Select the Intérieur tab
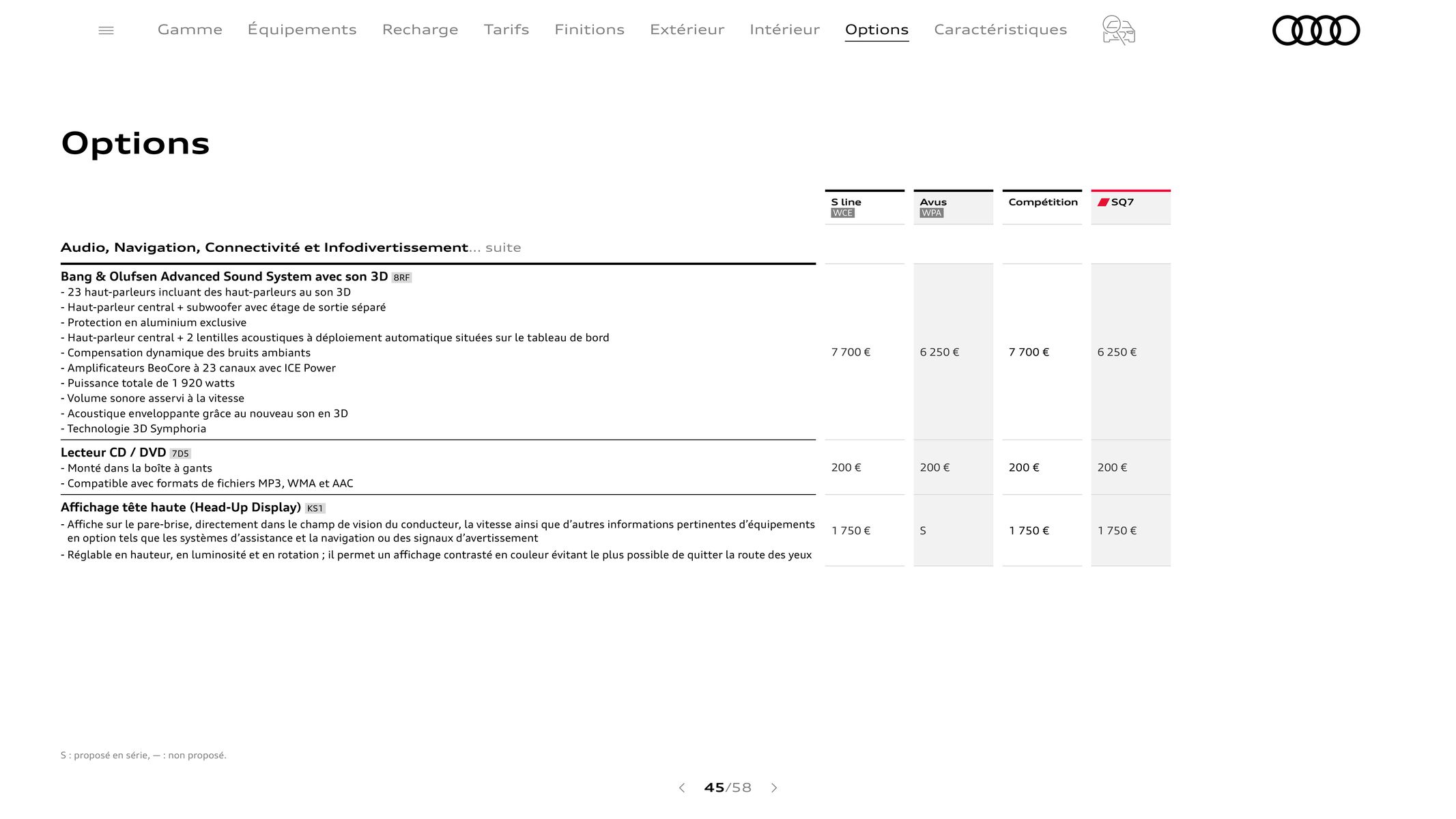The width and height of the screenshot is (1456, 819). (784, 29)
